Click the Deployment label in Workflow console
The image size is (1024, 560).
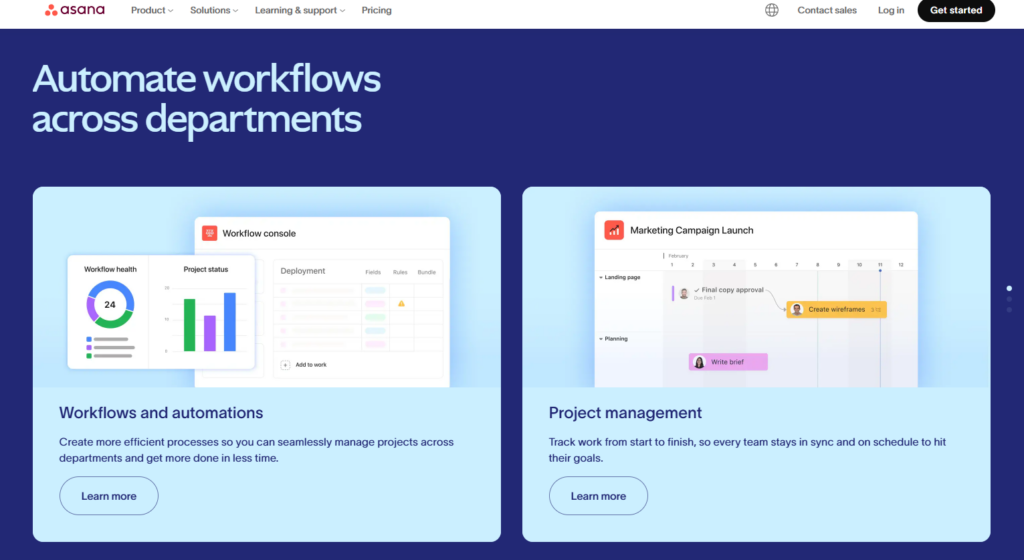302,271
